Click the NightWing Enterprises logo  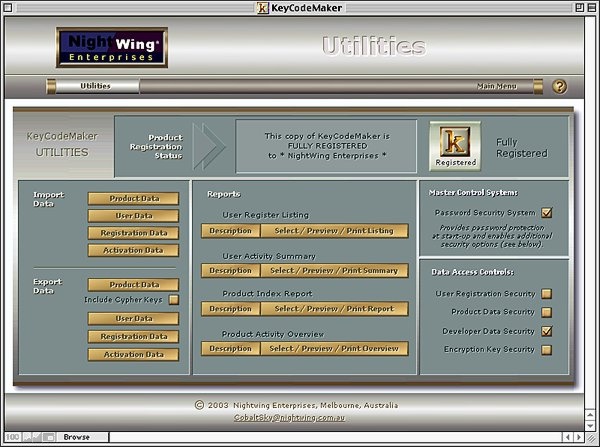(x=112, y=47)
